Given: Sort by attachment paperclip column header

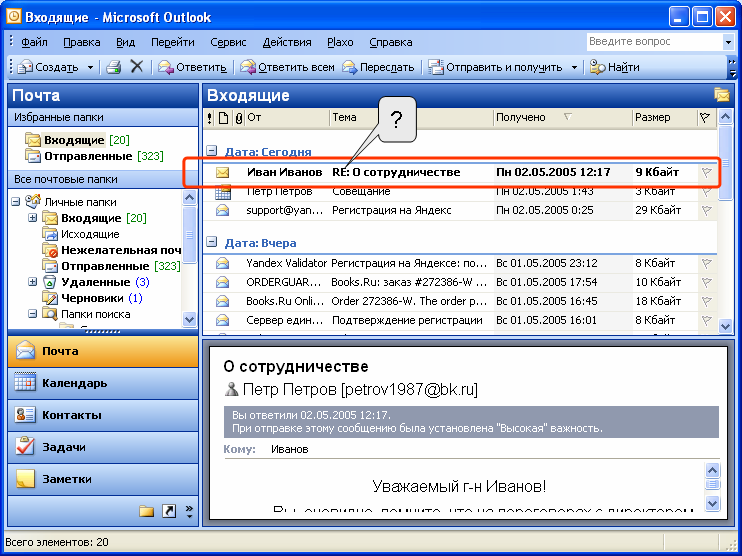Looking at the screenshot, I should [x=238, y=118].
